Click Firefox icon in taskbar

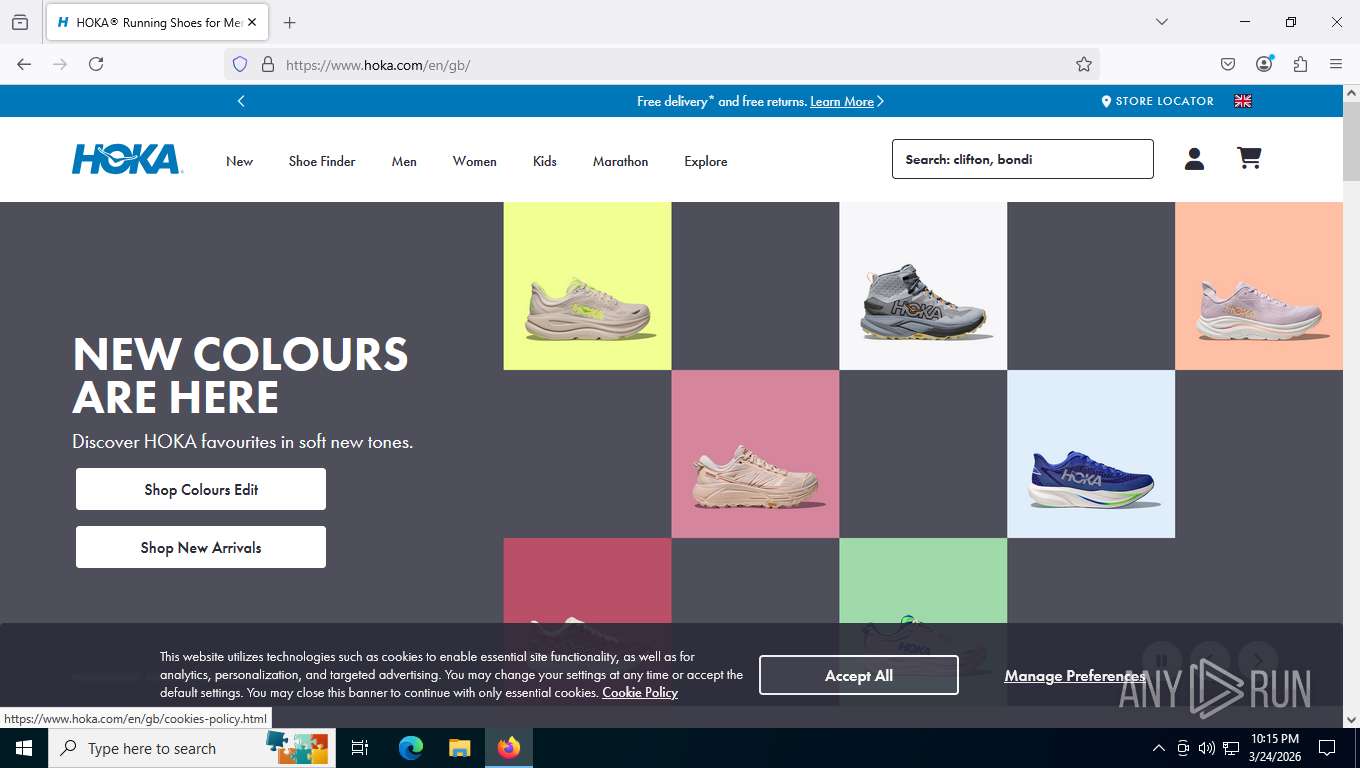click(x=509, y=748)
